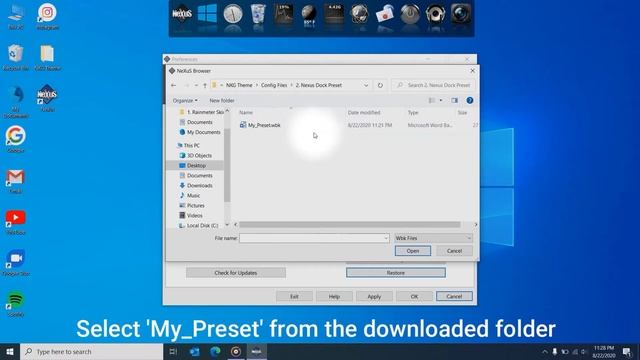Click the speaker icon in the dock
This screenshot has width=640, height=360.
coord(436,14)
